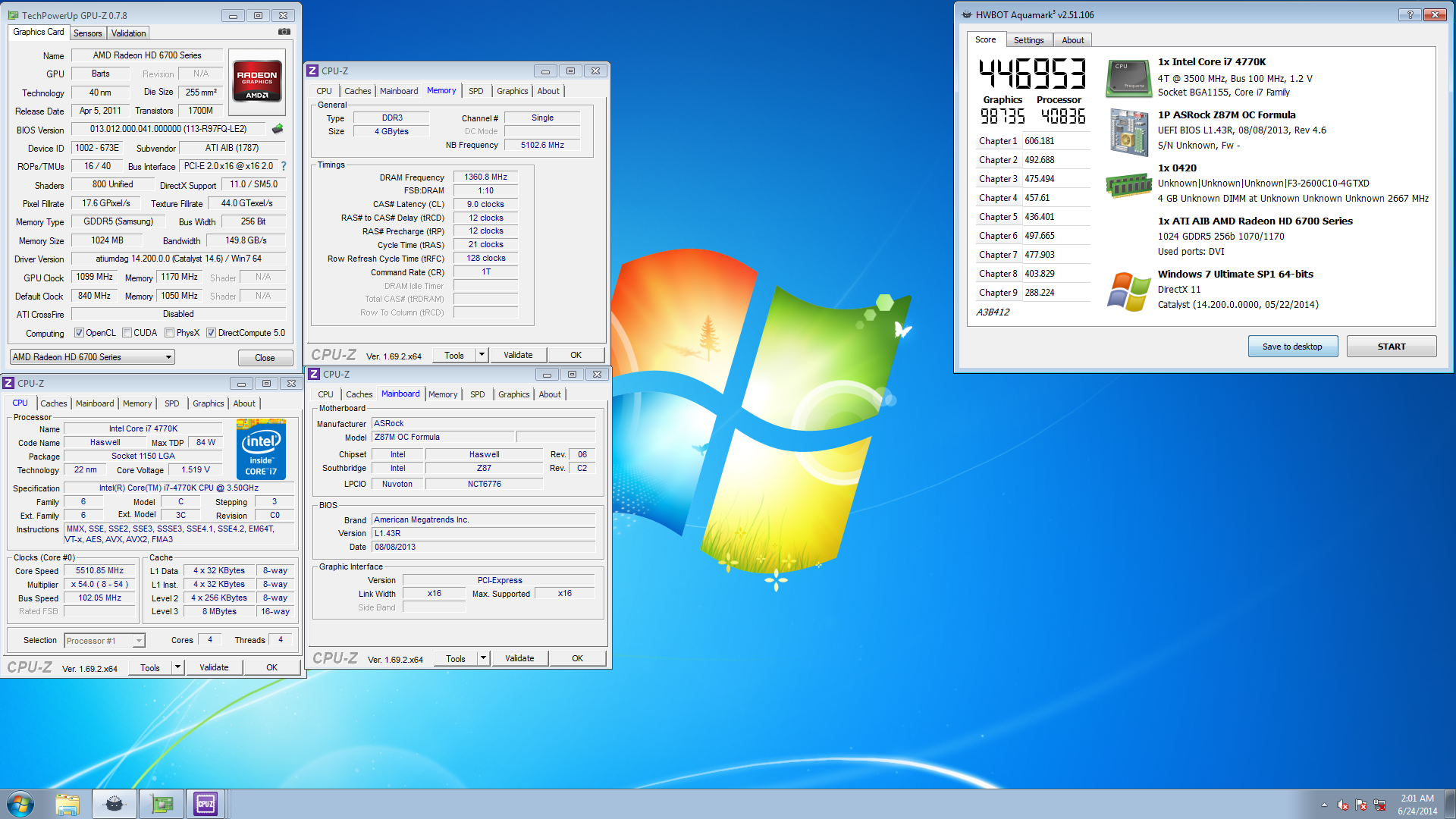1456x819 pixels.
Task: Click the Chapter 9 score row
Action: coord(1032,293)
